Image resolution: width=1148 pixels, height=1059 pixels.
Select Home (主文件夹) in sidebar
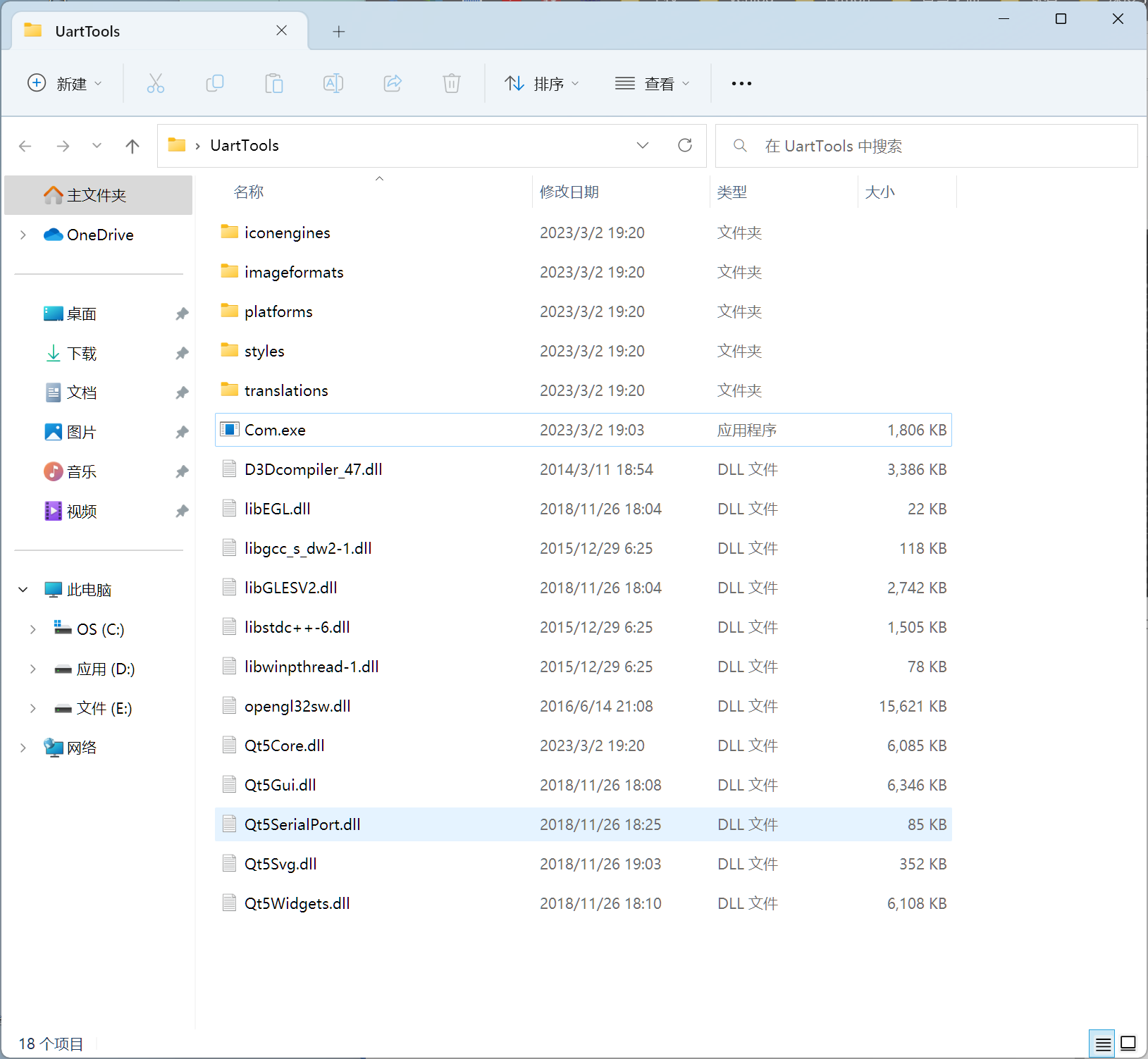pos(98,195)
